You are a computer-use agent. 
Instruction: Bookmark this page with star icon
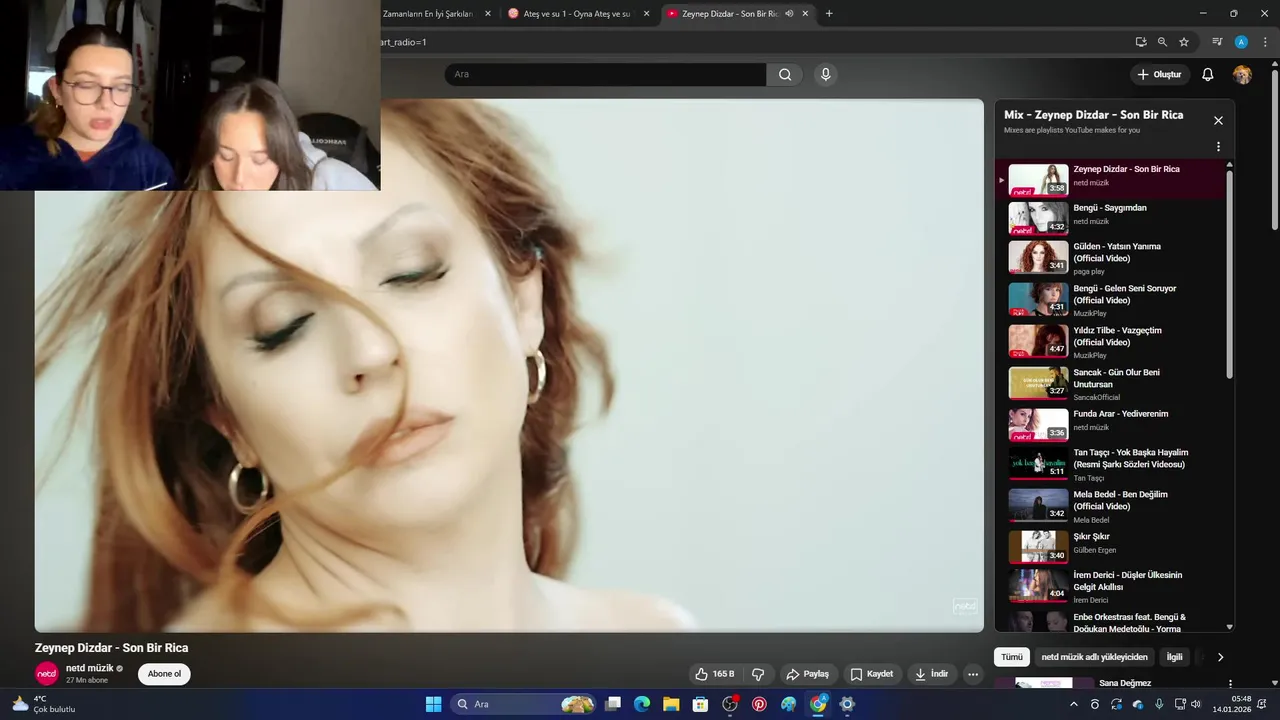click(x=1184, y=42)
